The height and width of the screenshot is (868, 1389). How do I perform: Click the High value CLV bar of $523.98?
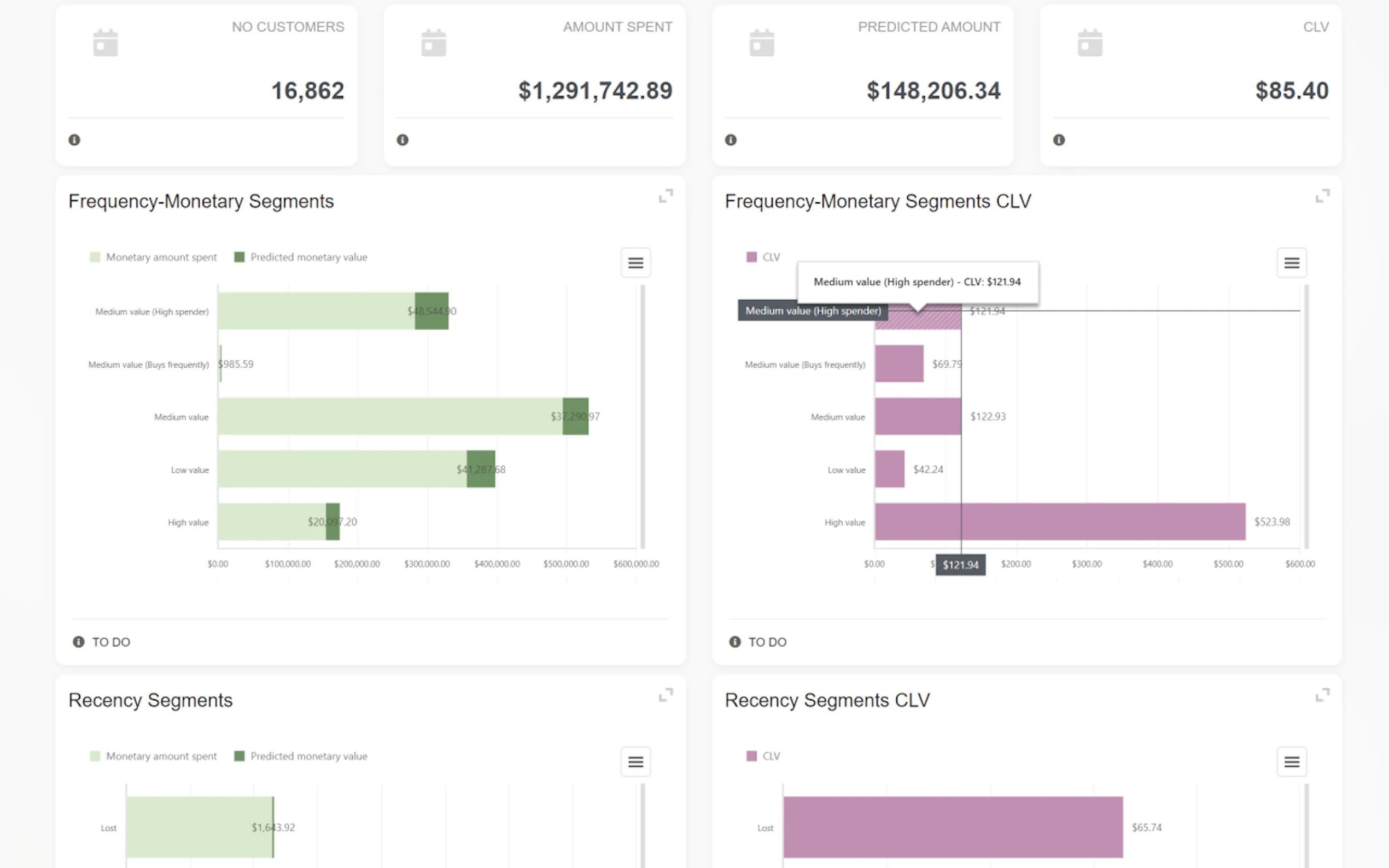1060,522
